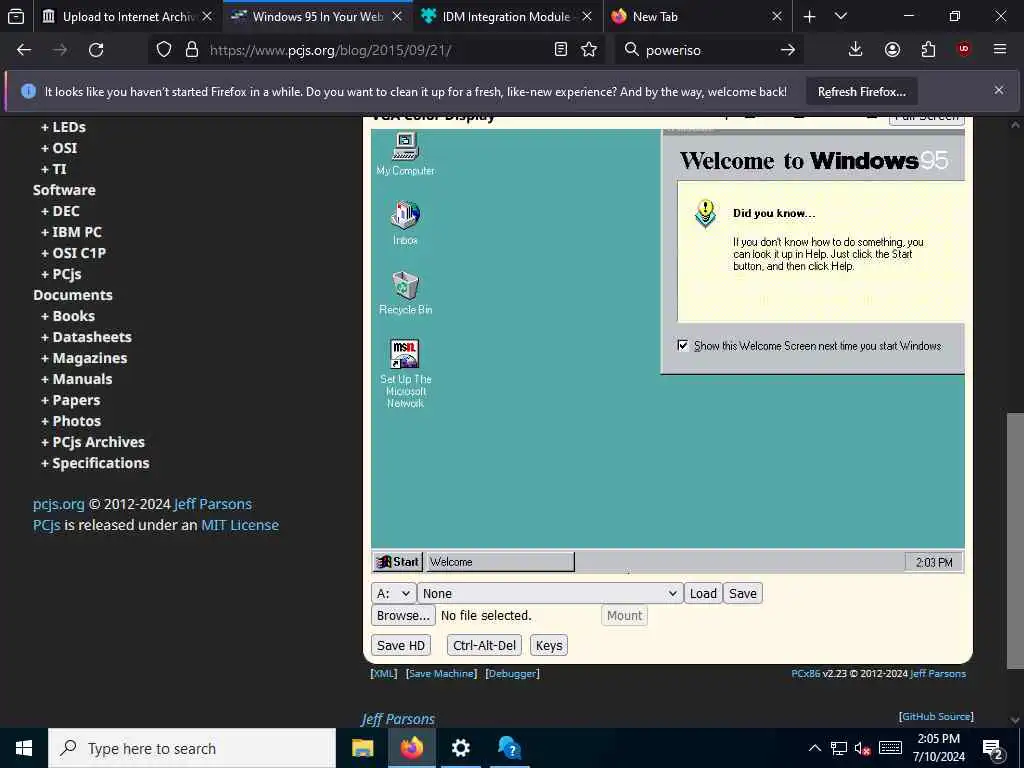Click the Windows 95 tray clock
The image size is (1024, 768).
click(x=933, y=562)
